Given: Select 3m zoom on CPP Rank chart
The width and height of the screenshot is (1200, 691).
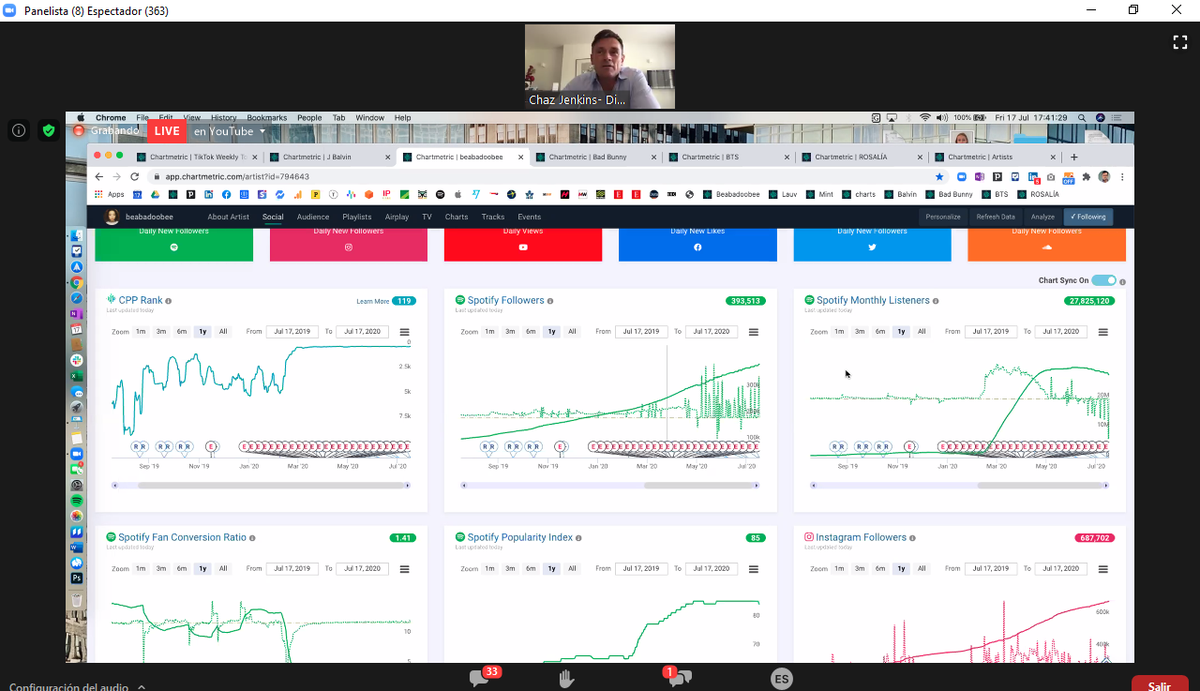Looking at the screenshot, I should (x=161, y=331).
